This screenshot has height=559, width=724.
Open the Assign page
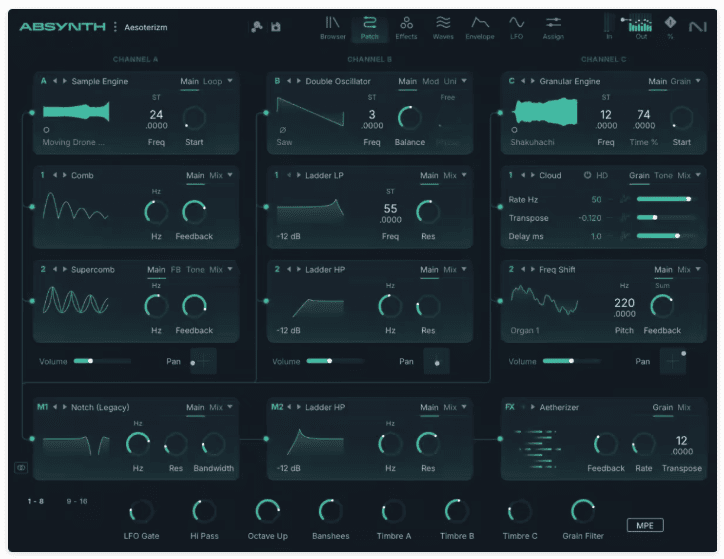click(553, 28)
